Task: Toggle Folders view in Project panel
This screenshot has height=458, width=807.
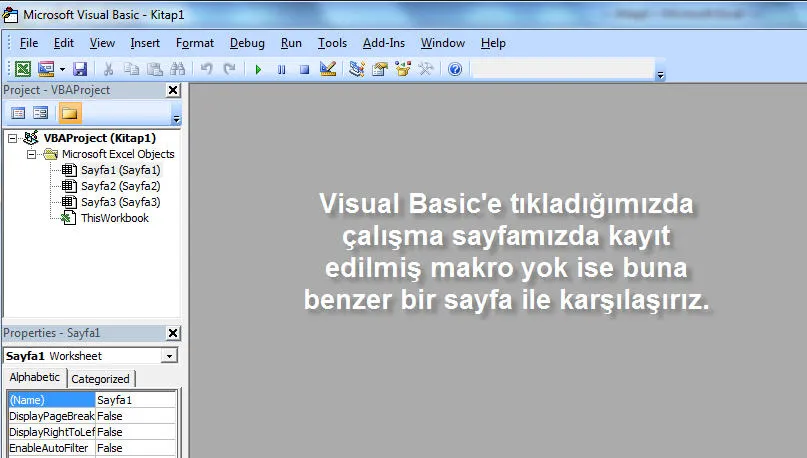Action: click(x=69, y=113)
